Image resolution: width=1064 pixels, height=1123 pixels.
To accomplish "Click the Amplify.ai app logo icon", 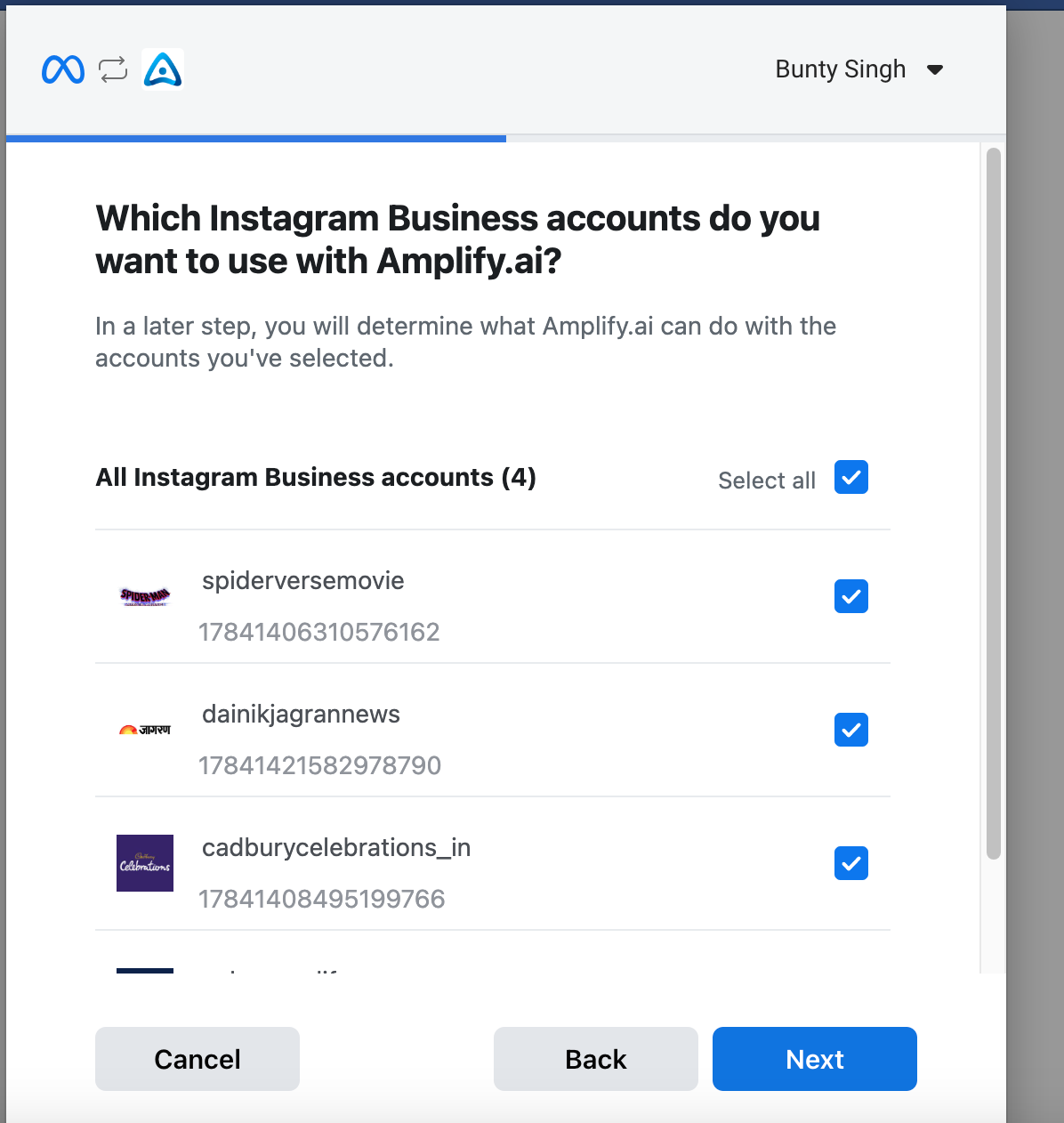I will [x=163, y=69].
